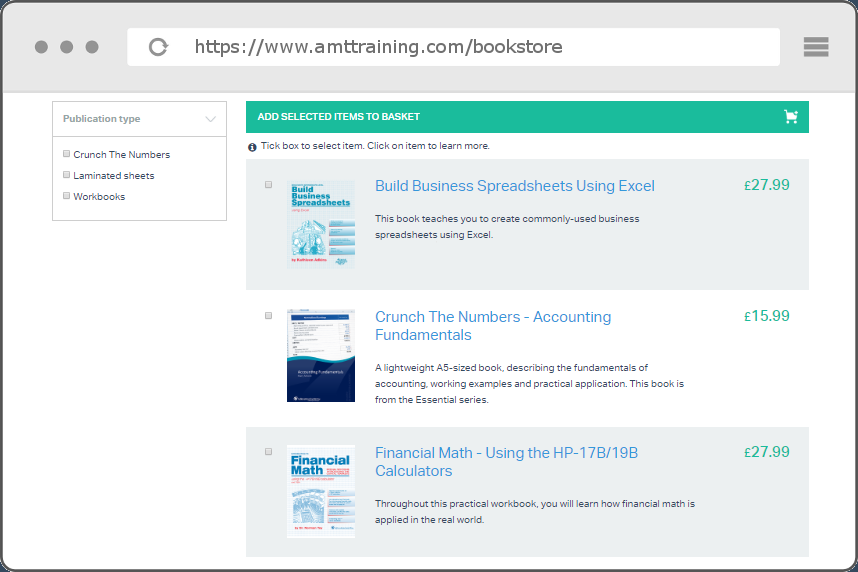Tick the Laminated sheets filter checkbox
This screenshot has width=858, height=572.
(67, 175)
